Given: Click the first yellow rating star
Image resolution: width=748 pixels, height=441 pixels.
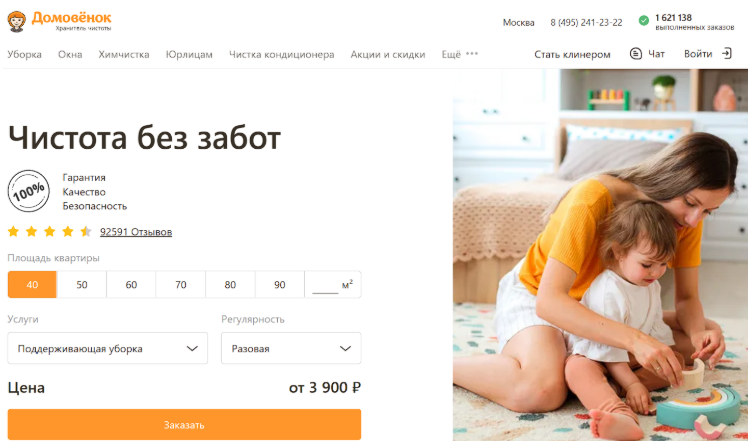Looking at the screenshot, I should (13, 231).
